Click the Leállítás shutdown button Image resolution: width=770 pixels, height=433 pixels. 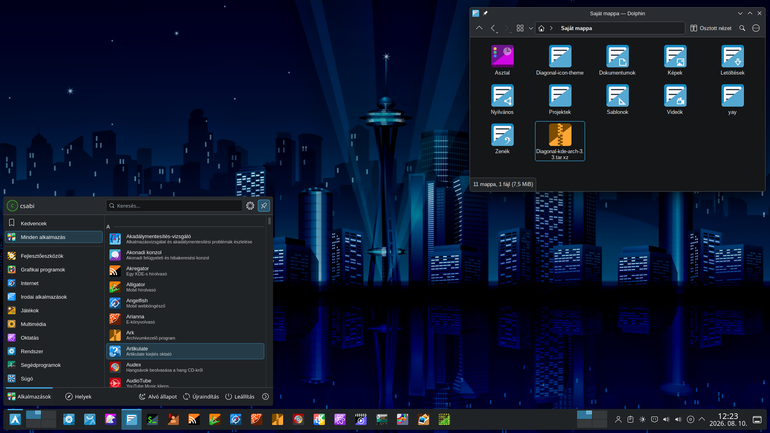pyautogui.click(x=240, y=397)
